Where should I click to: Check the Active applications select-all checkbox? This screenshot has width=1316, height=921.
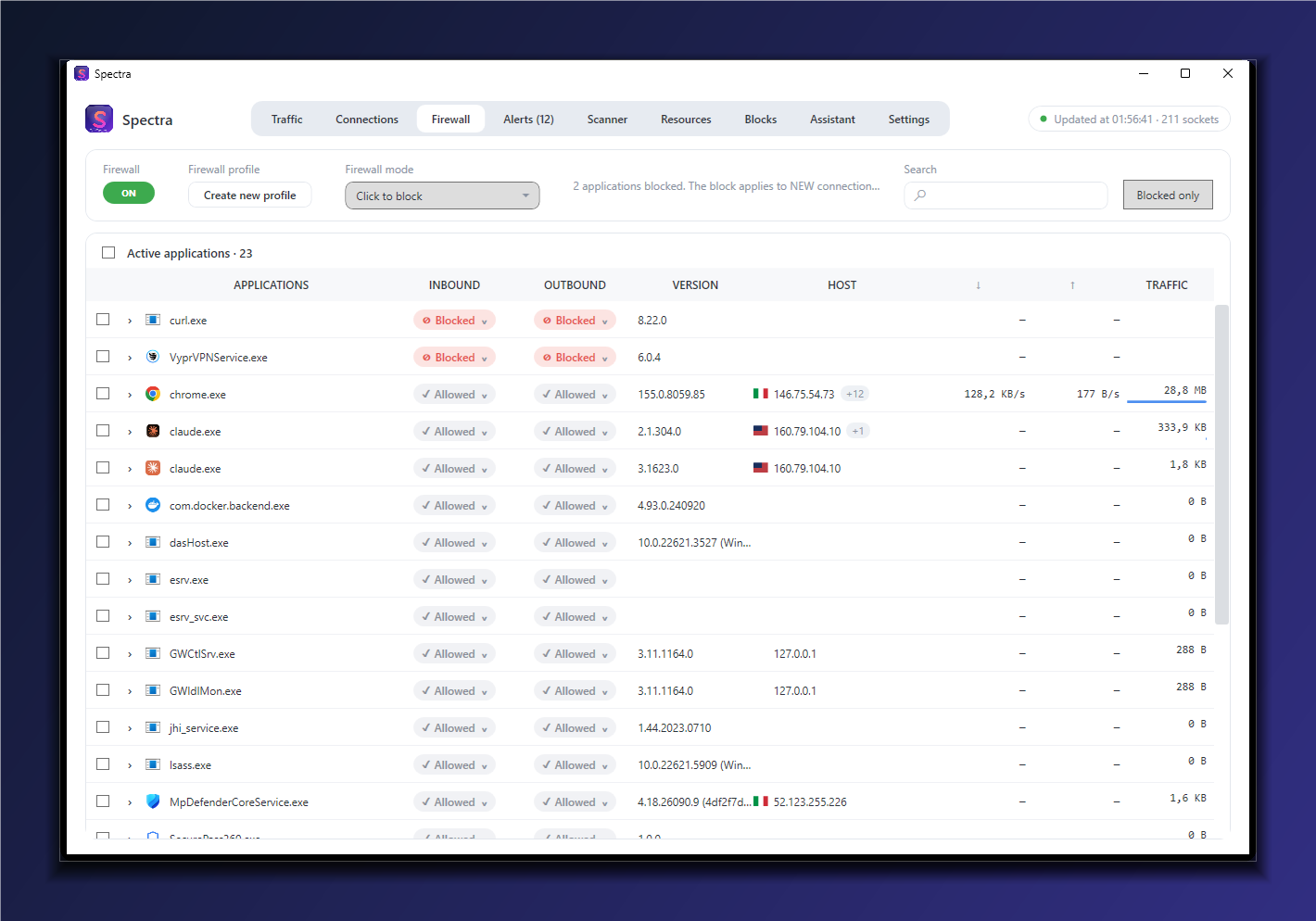[108, 253]
